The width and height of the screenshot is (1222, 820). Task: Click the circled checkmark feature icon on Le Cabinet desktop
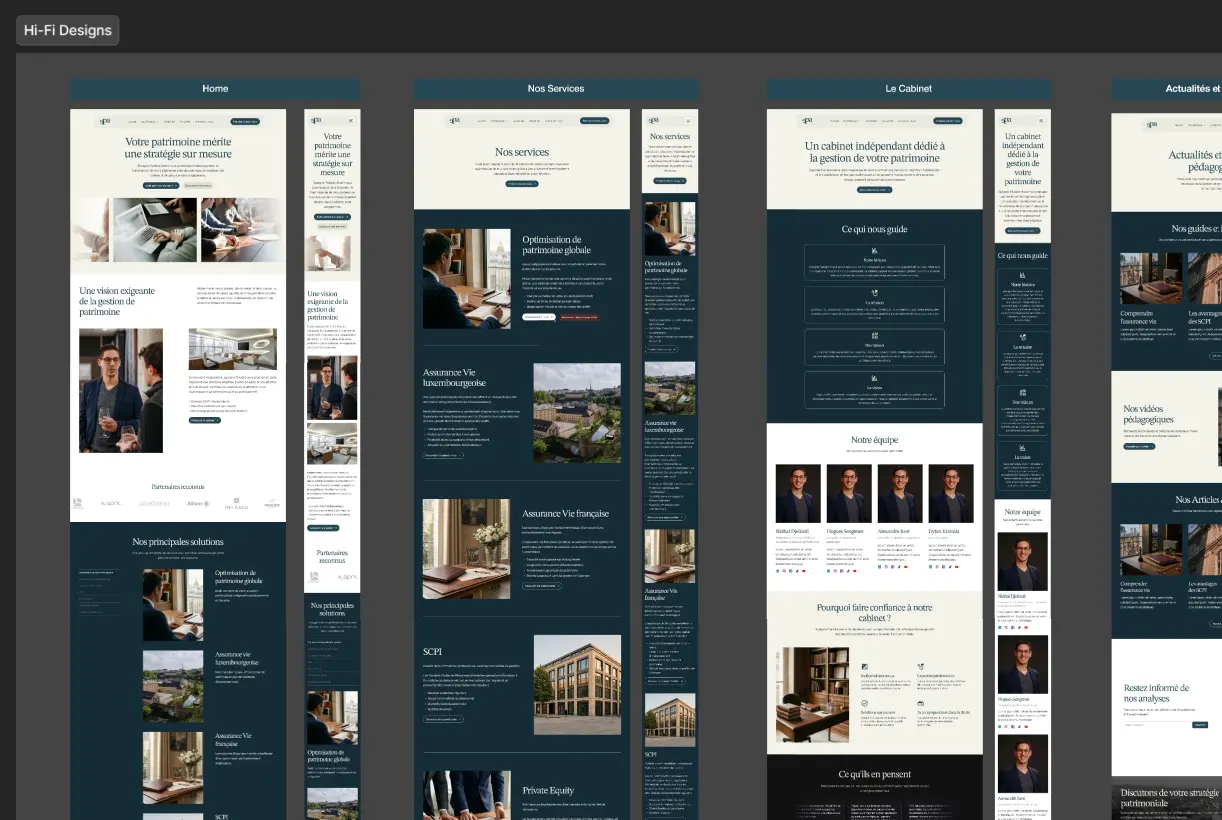click(x=865, y=703)
